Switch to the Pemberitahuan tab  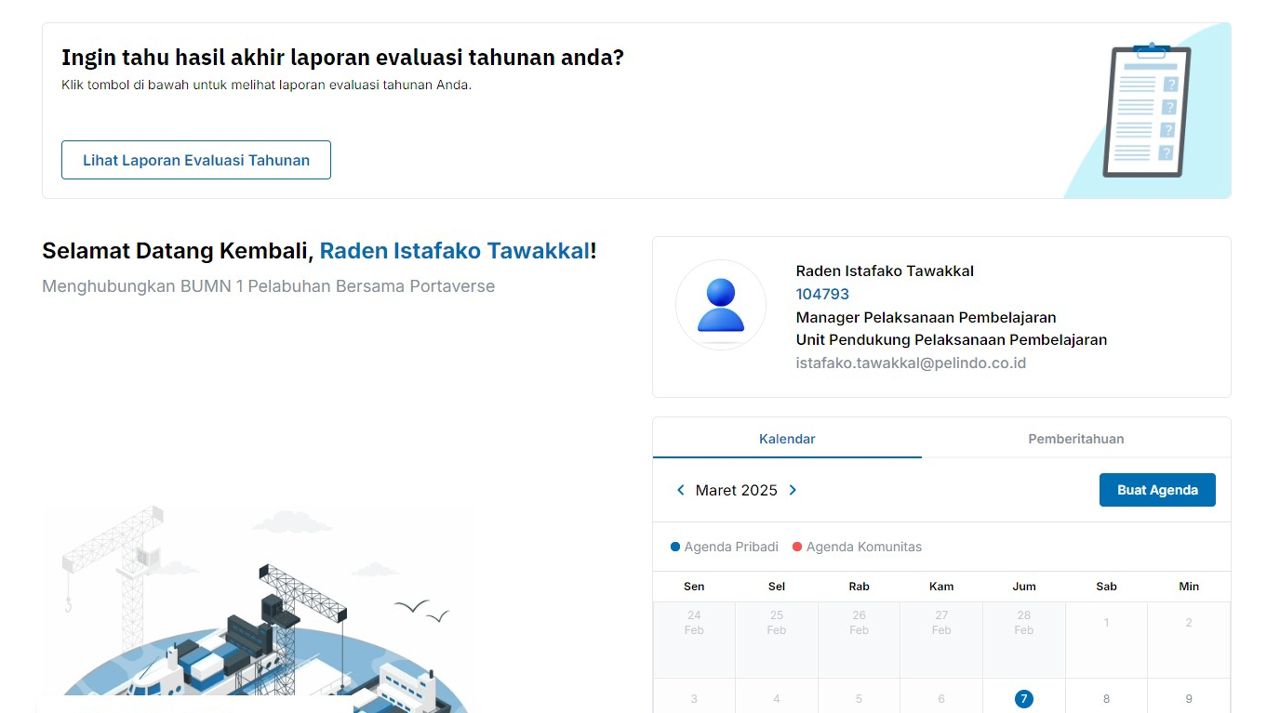tap(1076, 439)
